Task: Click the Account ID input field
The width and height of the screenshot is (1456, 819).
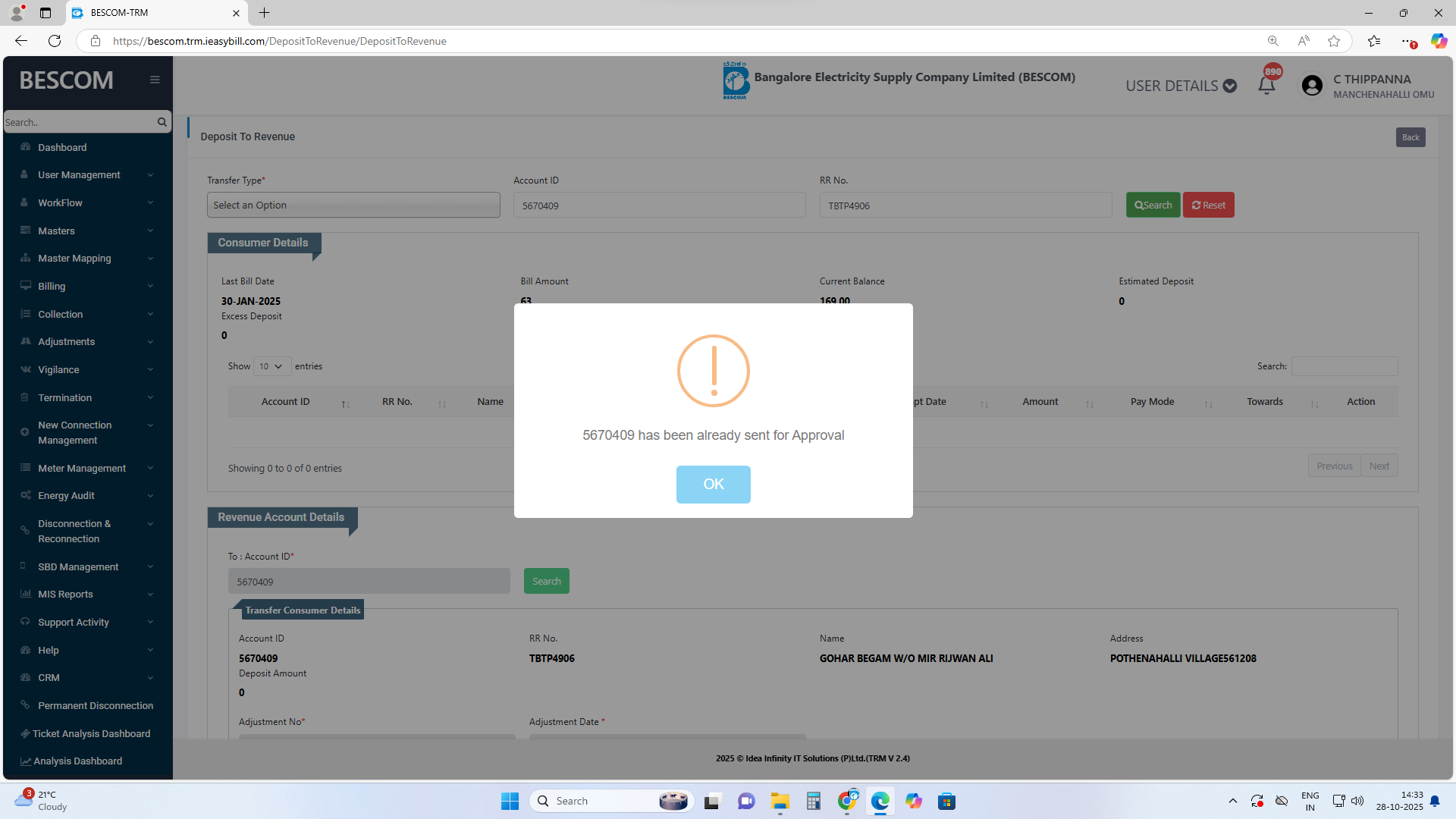Action: [659, 206]
